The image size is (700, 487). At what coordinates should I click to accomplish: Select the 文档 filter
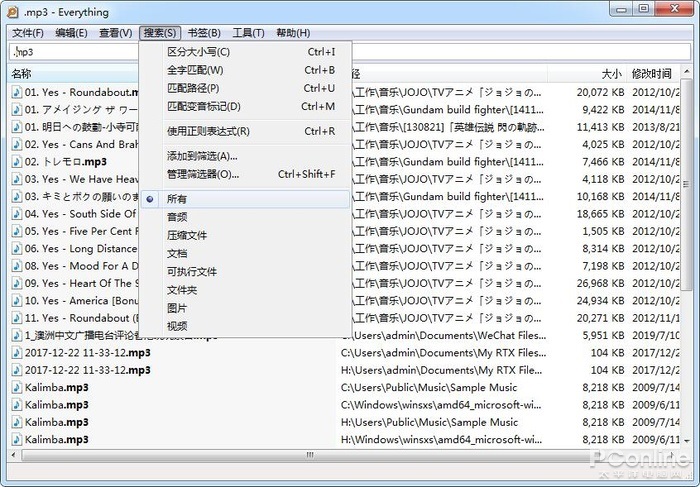(x=246, y=254)
